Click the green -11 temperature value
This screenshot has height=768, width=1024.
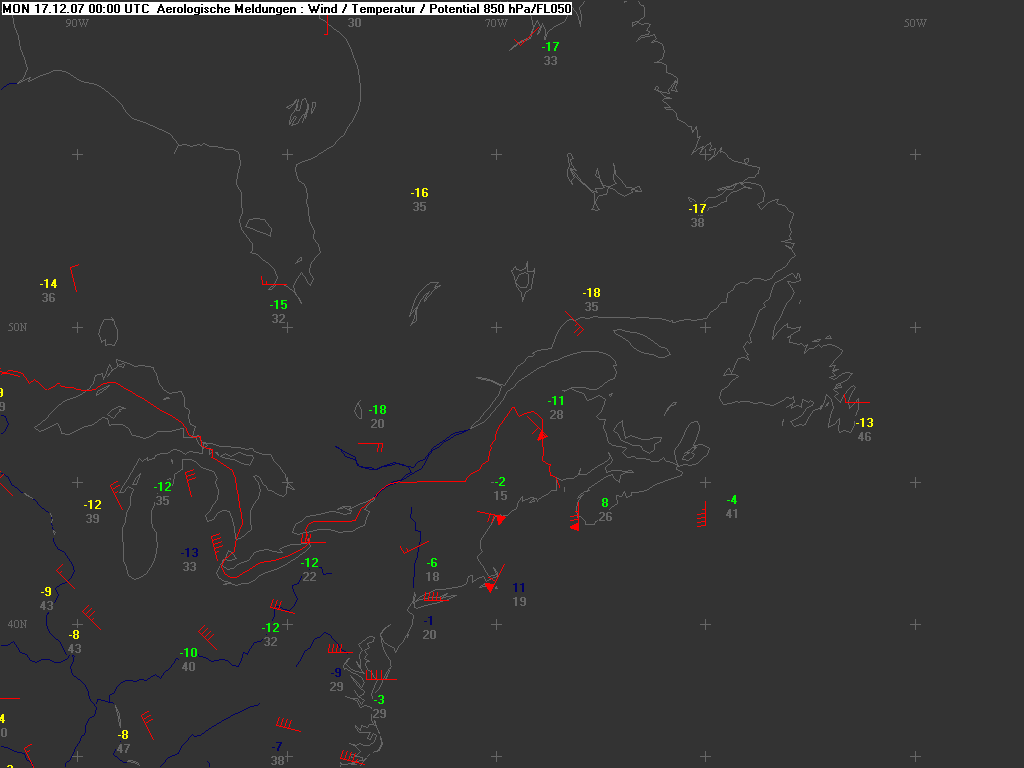(556, 401)
